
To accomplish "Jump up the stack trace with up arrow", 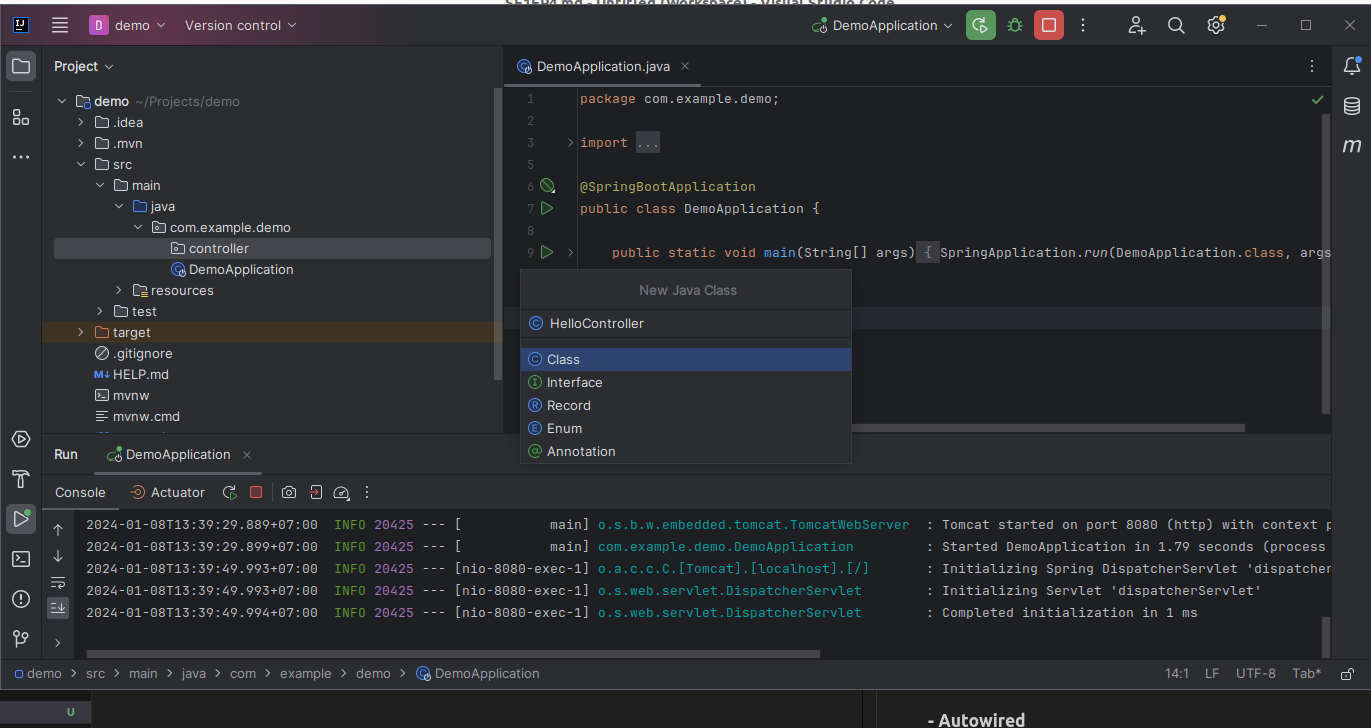I will pyautogui.click(x=58, y=530).
